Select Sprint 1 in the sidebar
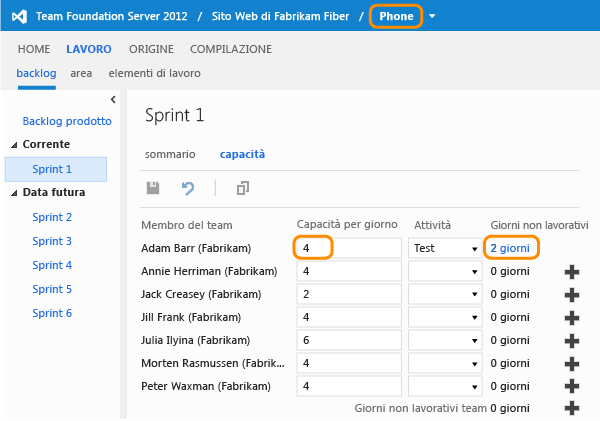Screen dimensions: 600x421 click(x=56, y=169)
